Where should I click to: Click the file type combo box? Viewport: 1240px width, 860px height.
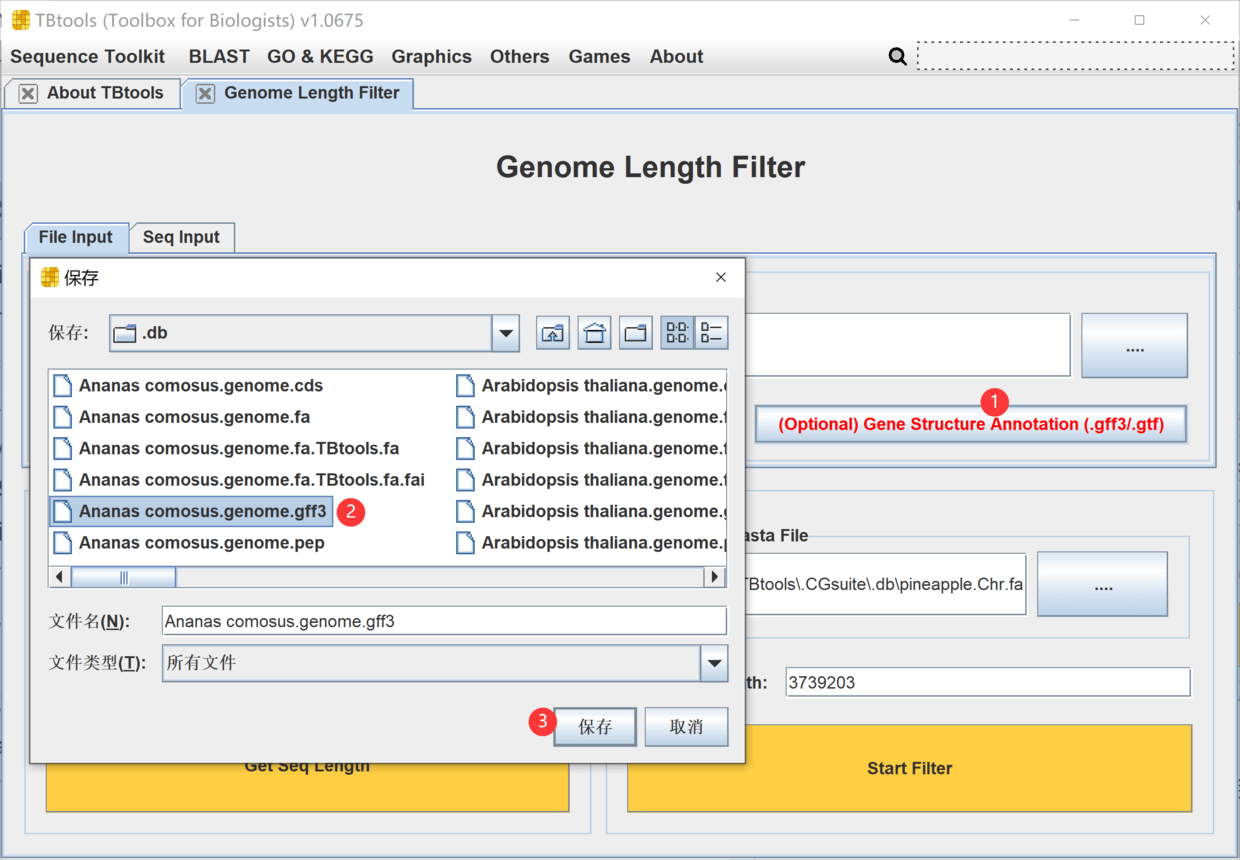[445, 663]
